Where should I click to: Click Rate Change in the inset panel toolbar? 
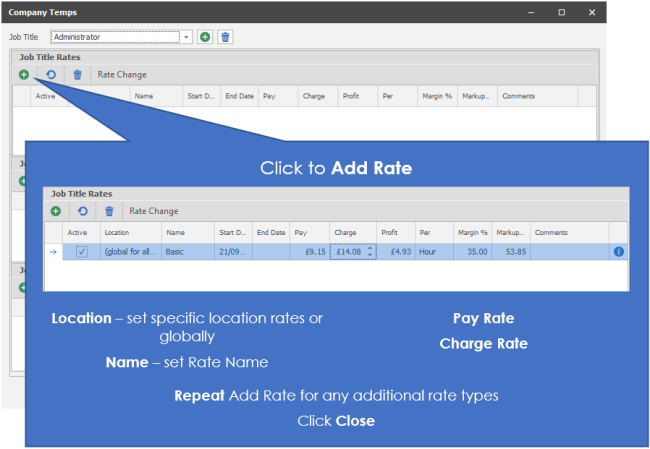click(x=154, y=211)
